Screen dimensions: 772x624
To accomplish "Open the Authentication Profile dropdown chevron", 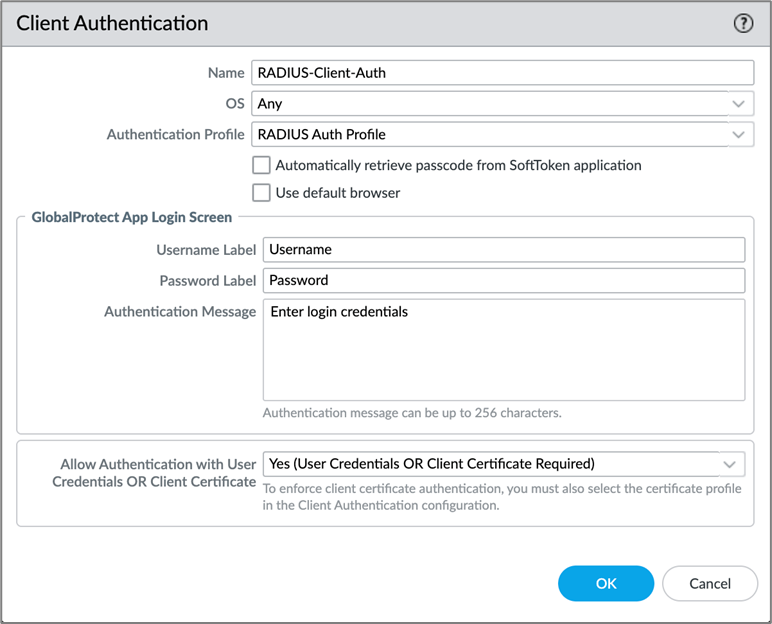I will click(x=738, y=134).
